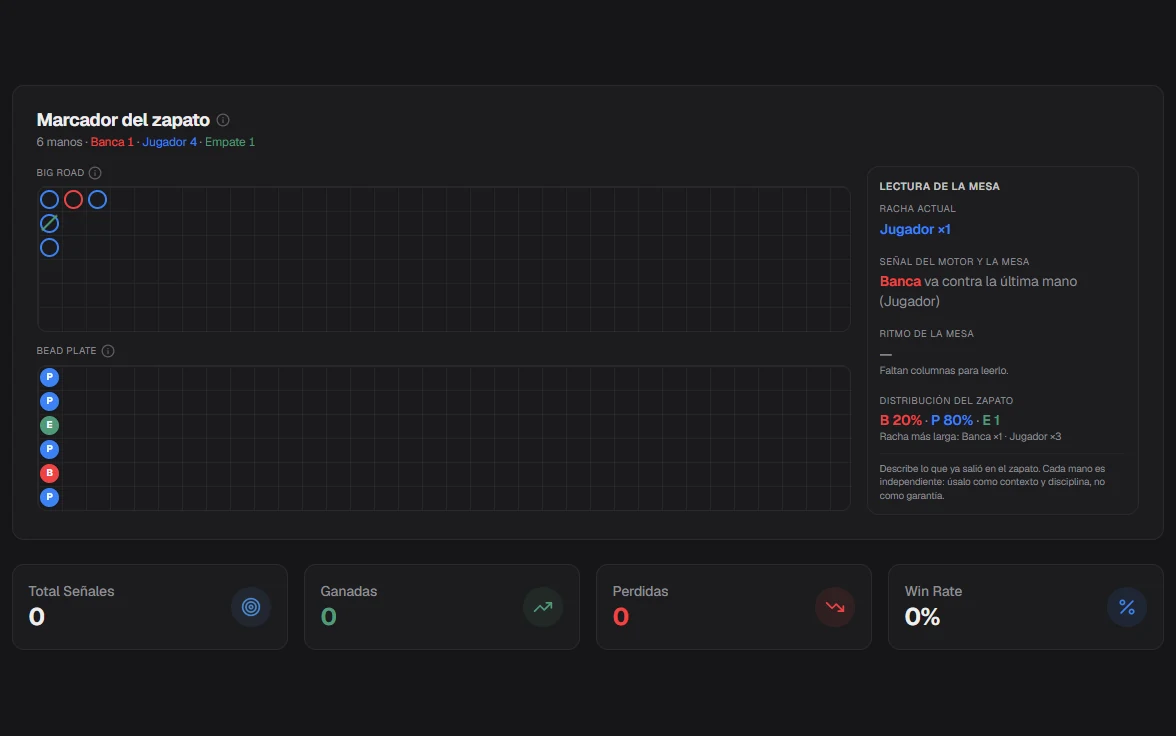Viewport: 1176px width, 736px height.
Task: Click the white 0 value under Total Señales
Action: [37, 617]
